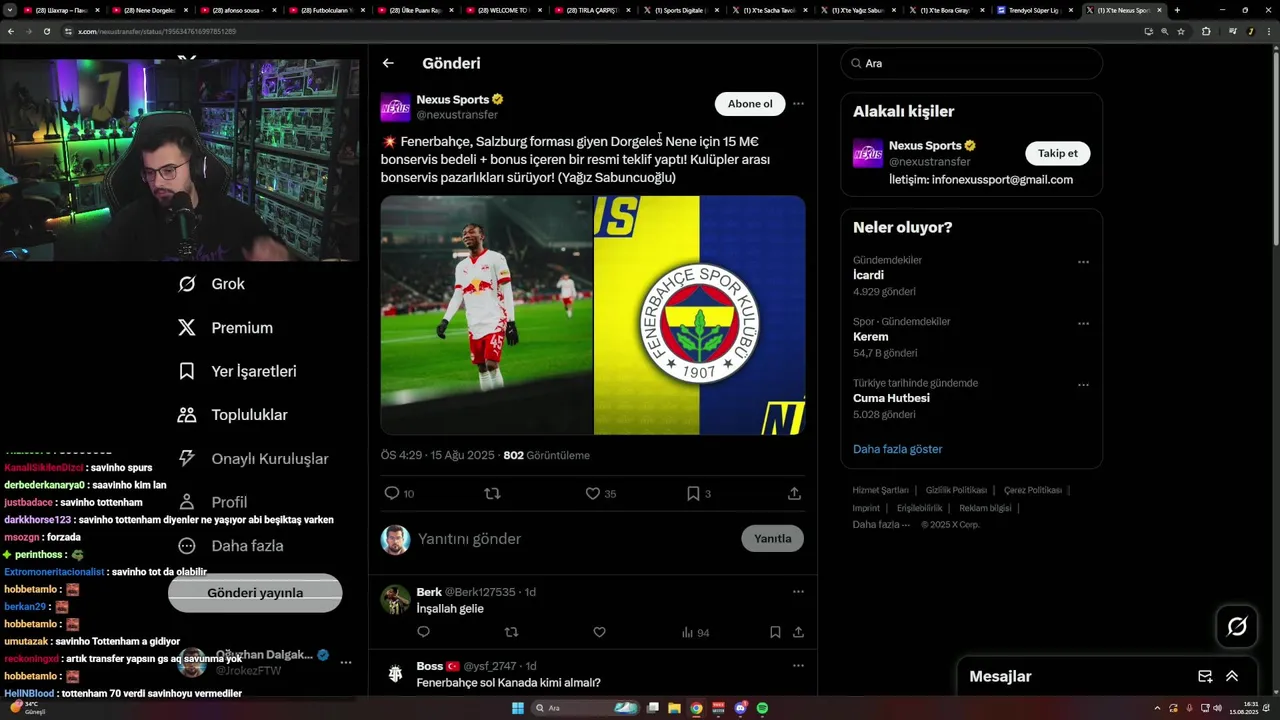Open the Cuma Hutbesi trending topic
Screen dimensions: 1280x720
click(x=971, y=398)
